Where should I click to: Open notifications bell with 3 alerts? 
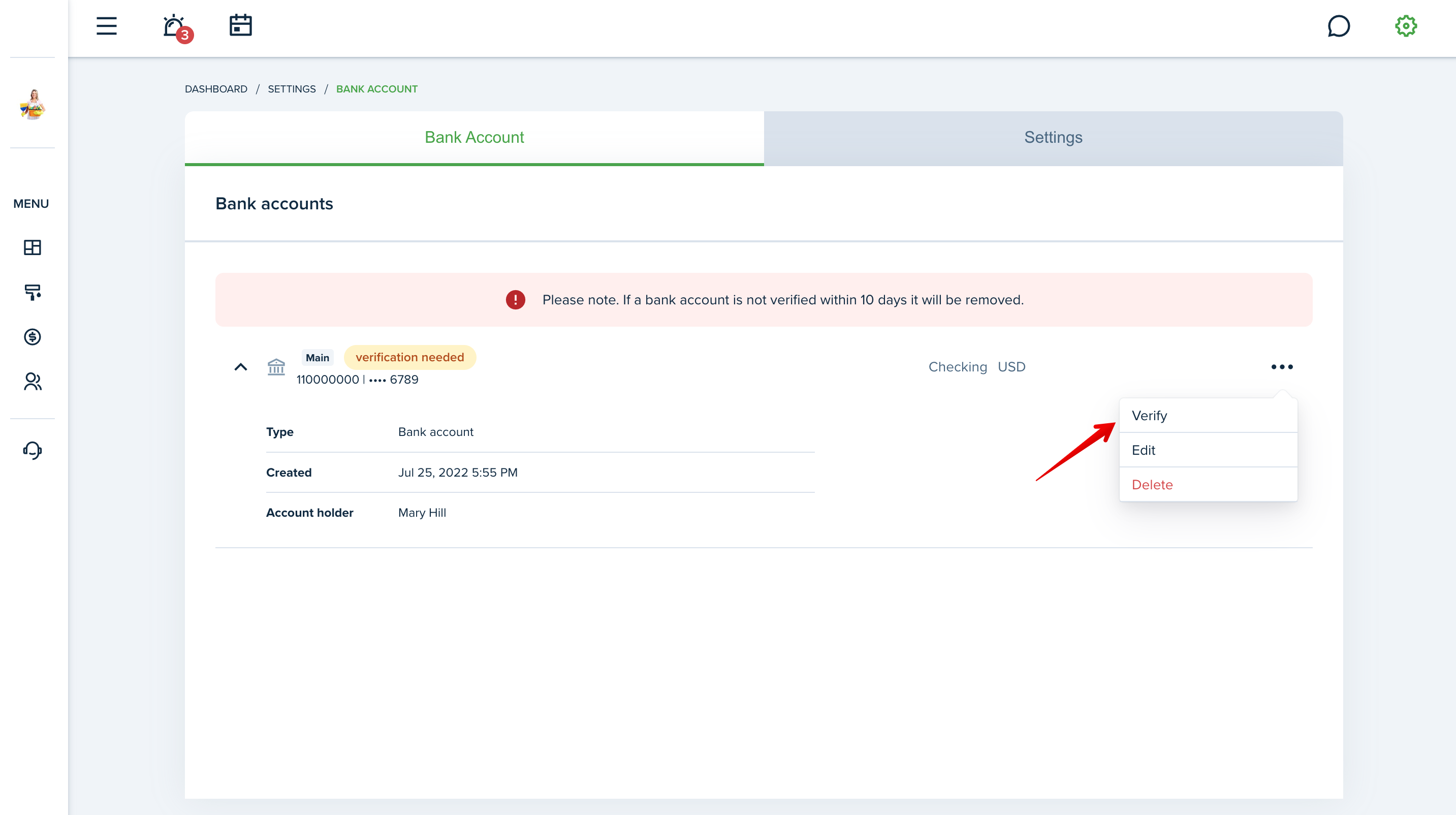click(x=177, y=28)
